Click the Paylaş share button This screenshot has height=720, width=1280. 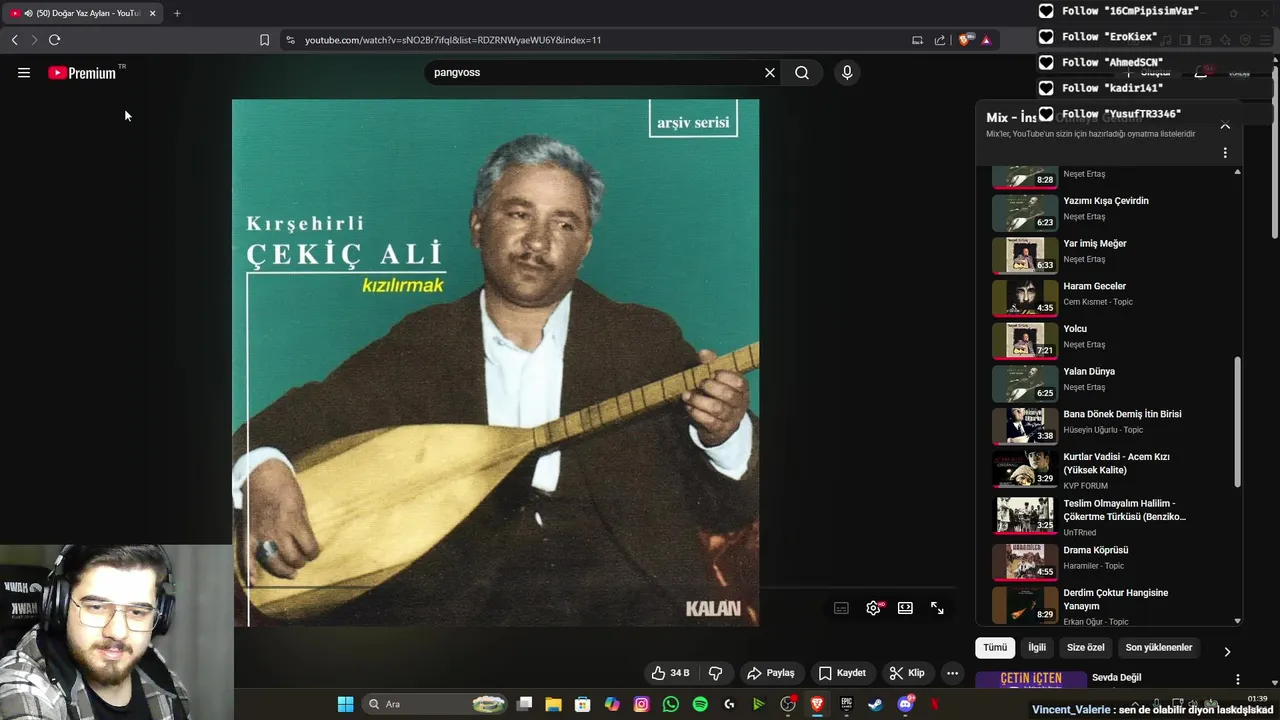coord(771,673)
